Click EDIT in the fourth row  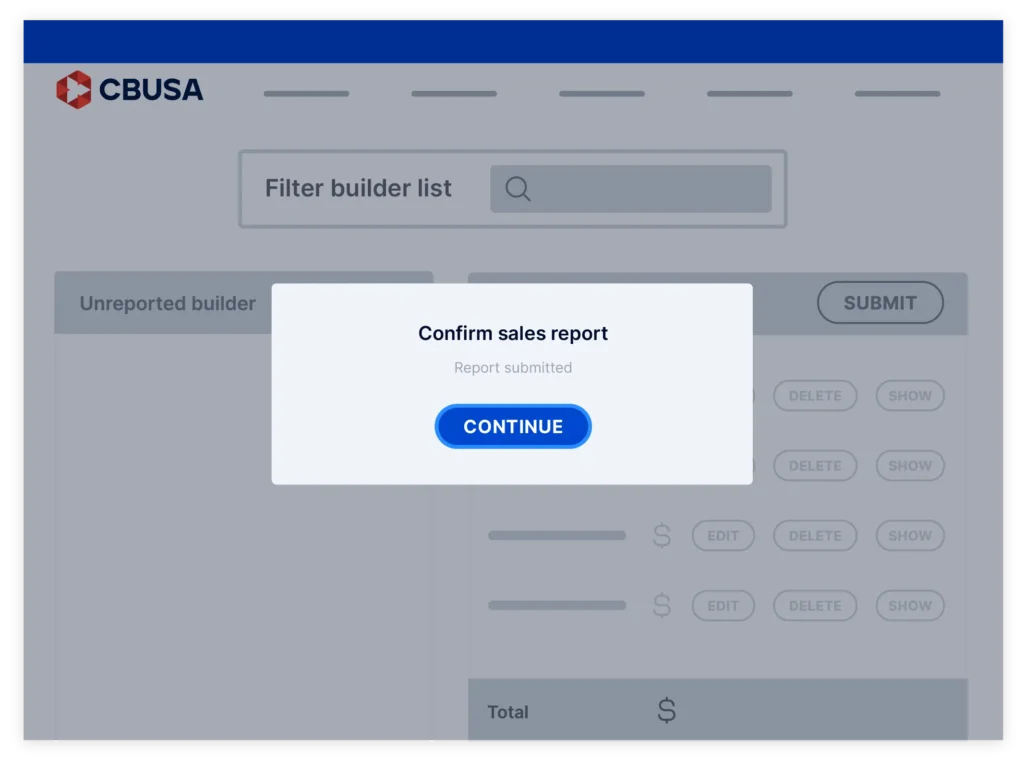(723, 606)
